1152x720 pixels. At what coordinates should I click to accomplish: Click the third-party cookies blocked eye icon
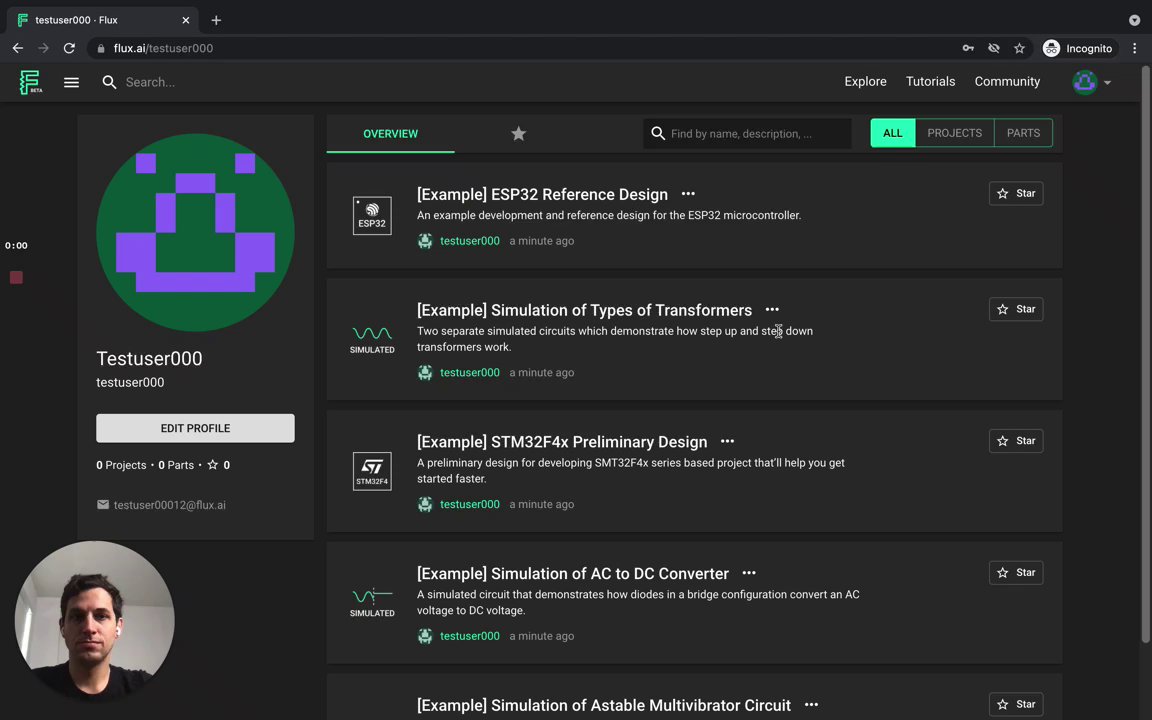tap(993, 48)
